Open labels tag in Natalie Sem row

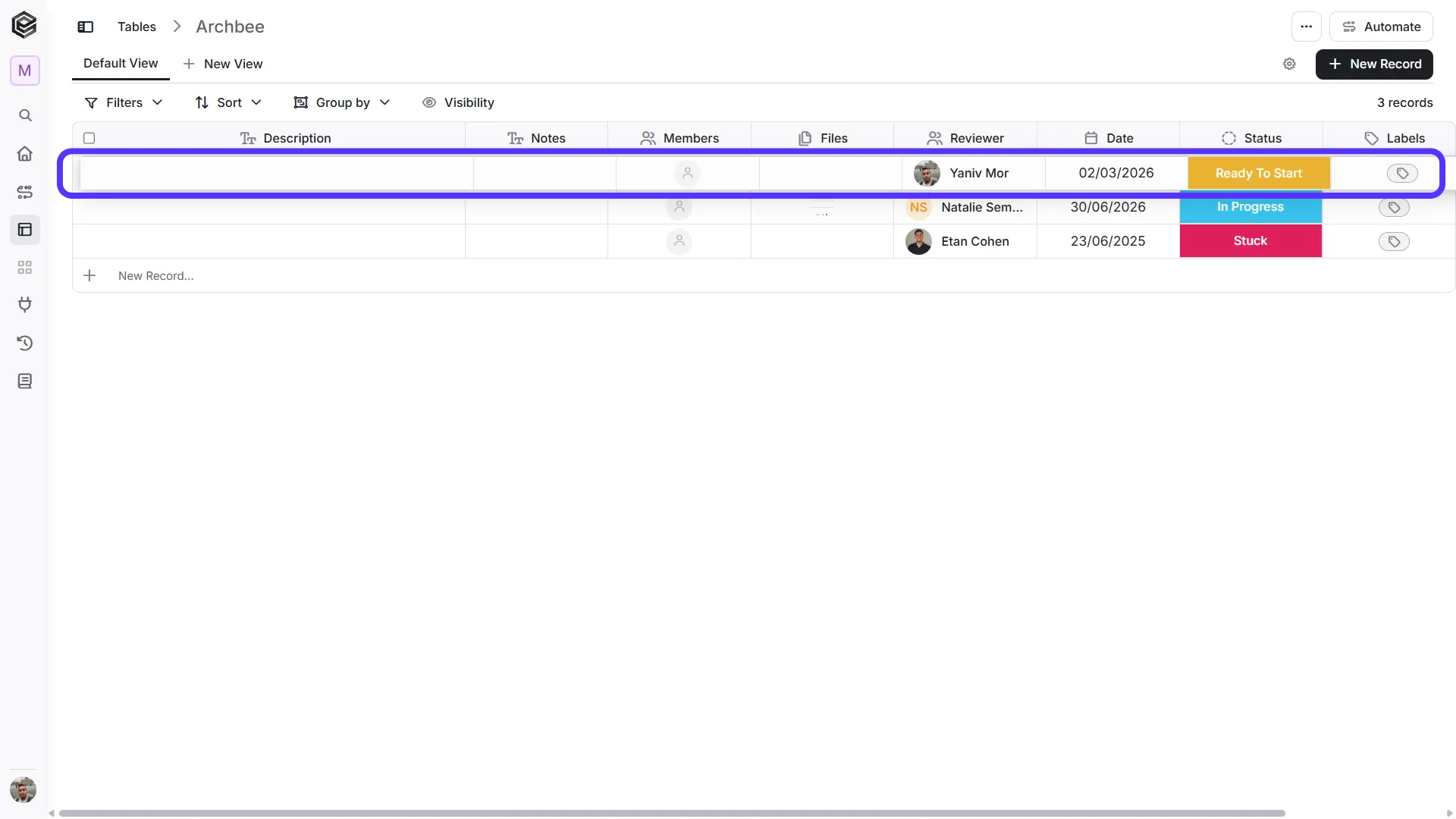[1394, 207]
